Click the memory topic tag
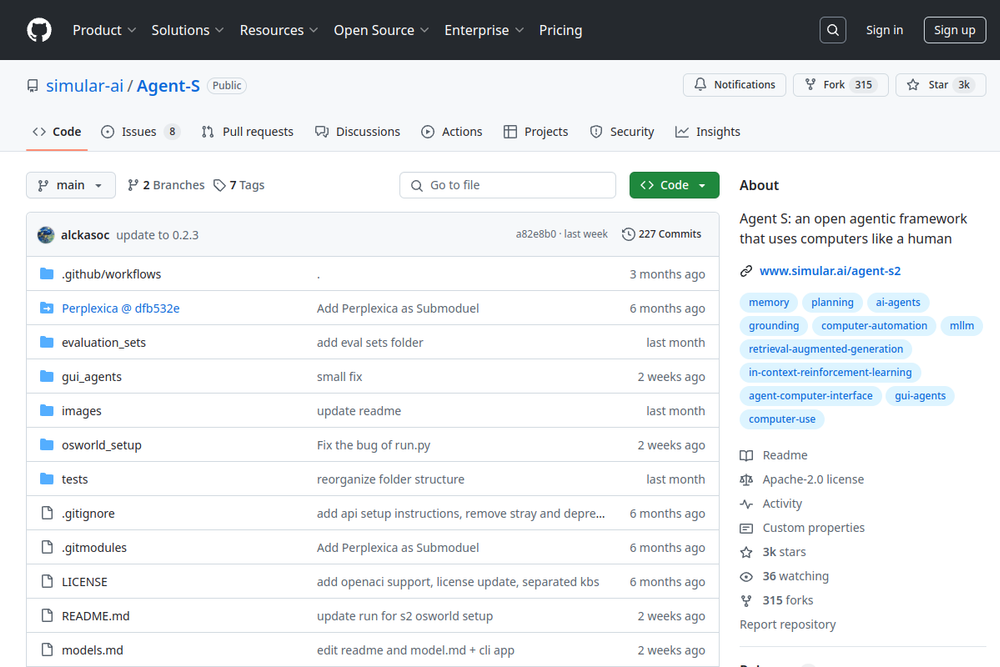 pos(768,302)
